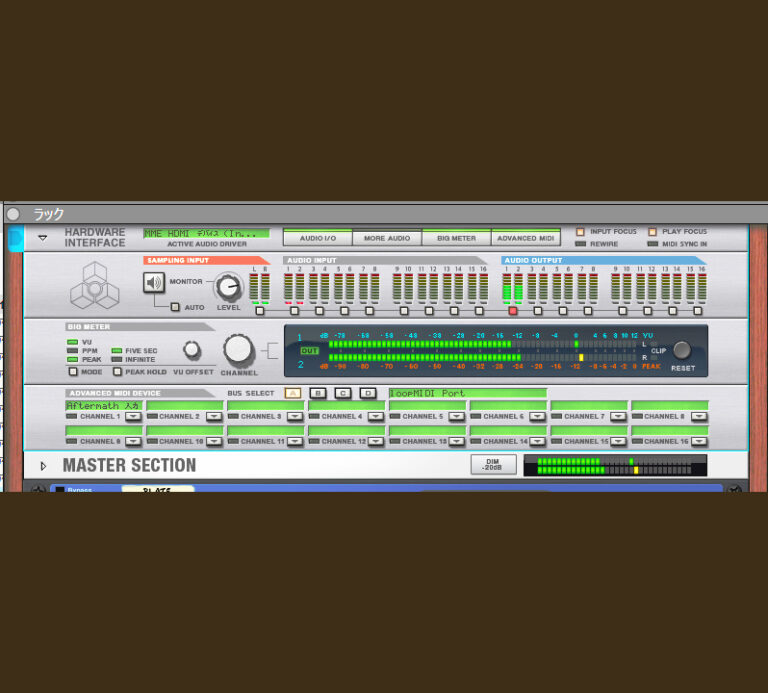768x693 pixels.
Task: Select audio input 15-16 meter button
Action: pos(479,311)
